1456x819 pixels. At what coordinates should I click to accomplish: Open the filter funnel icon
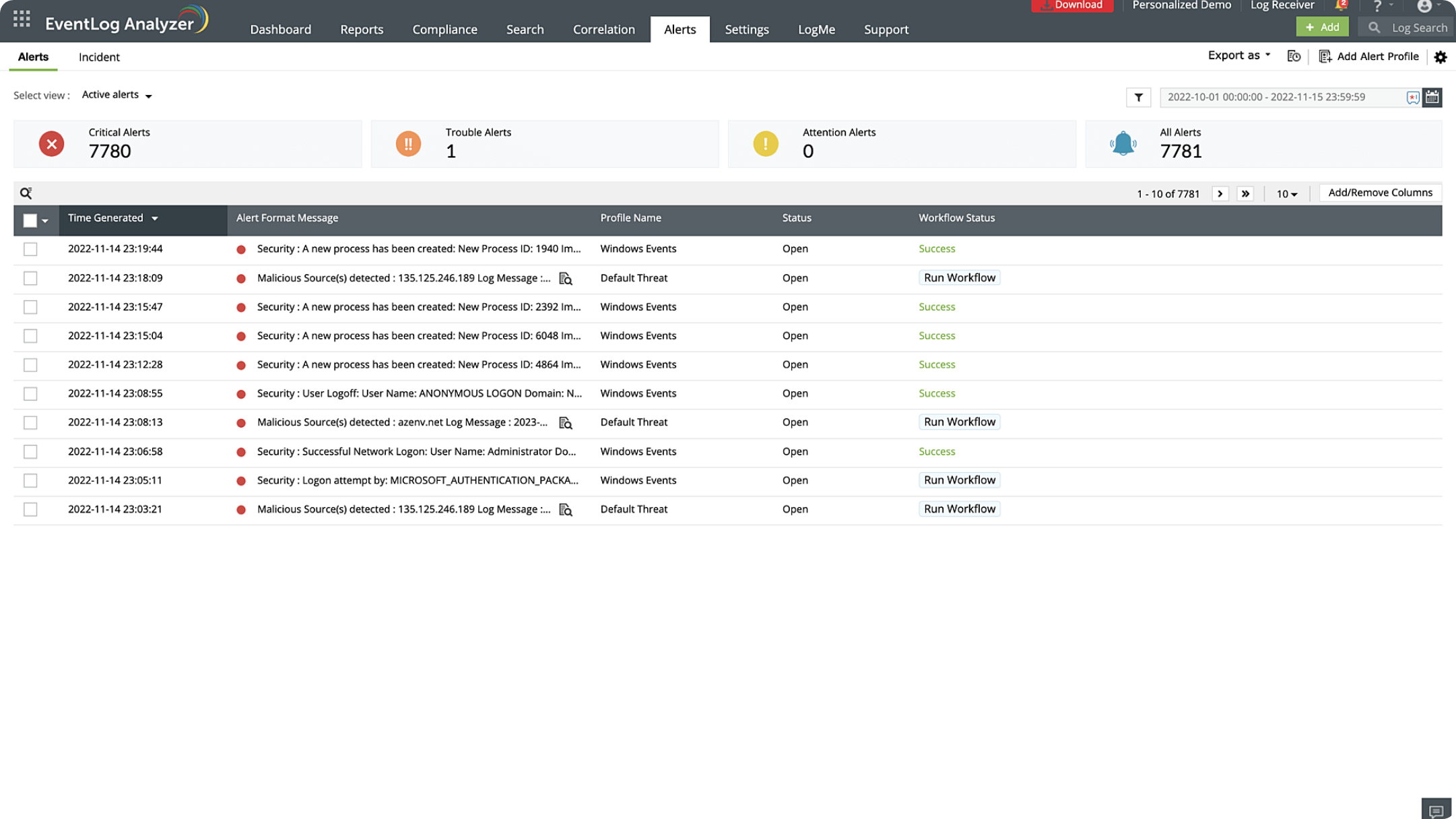point(1138,98)
